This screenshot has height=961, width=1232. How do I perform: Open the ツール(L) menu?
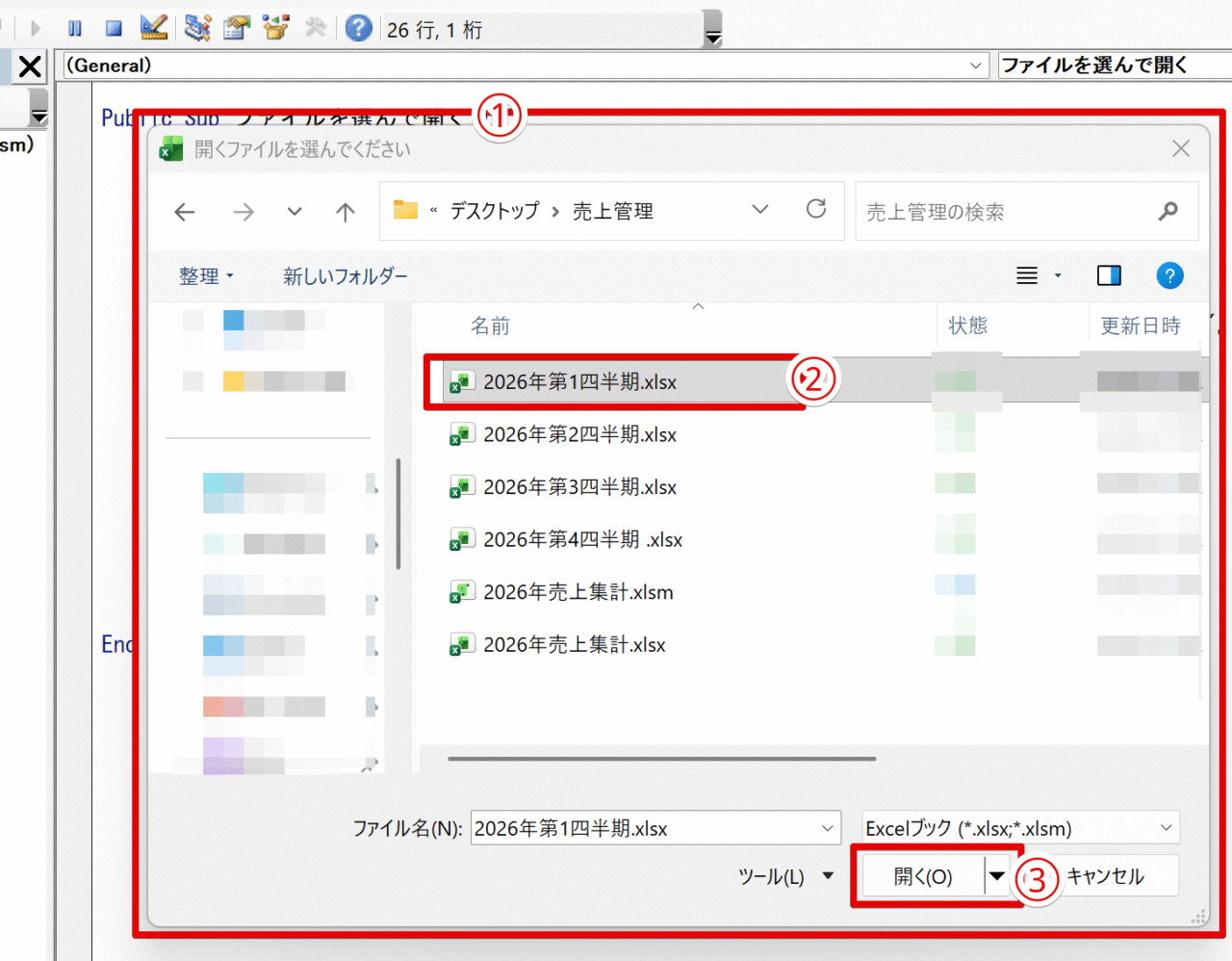click(x=784, y=876)
